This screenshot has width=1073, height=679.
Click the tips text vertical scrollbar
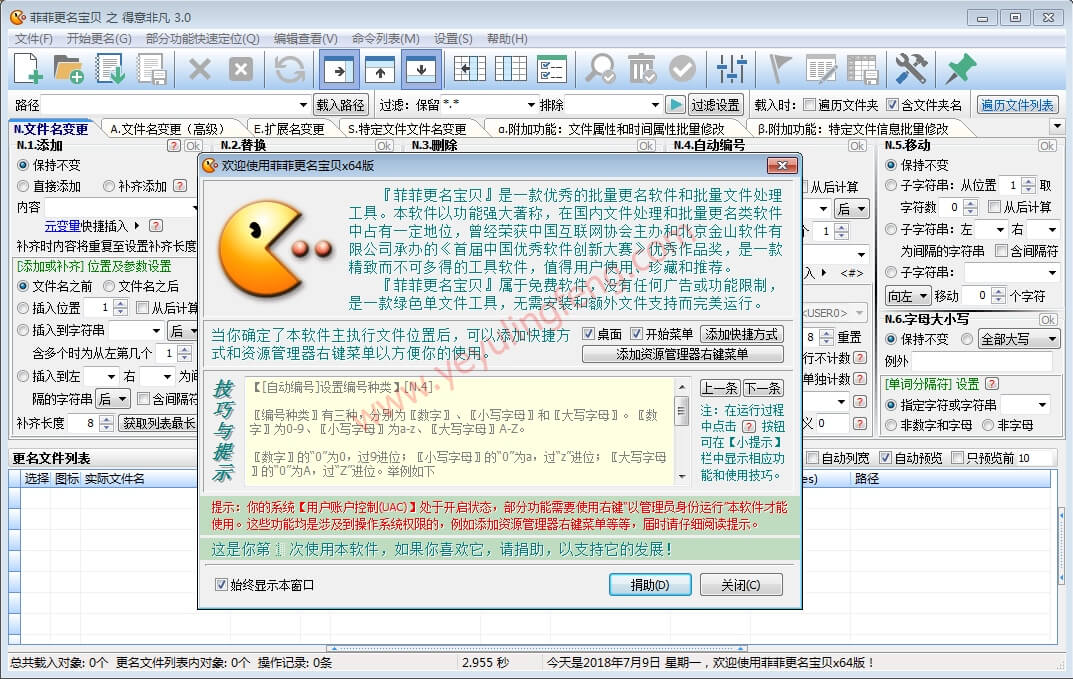tap(682, 431)
